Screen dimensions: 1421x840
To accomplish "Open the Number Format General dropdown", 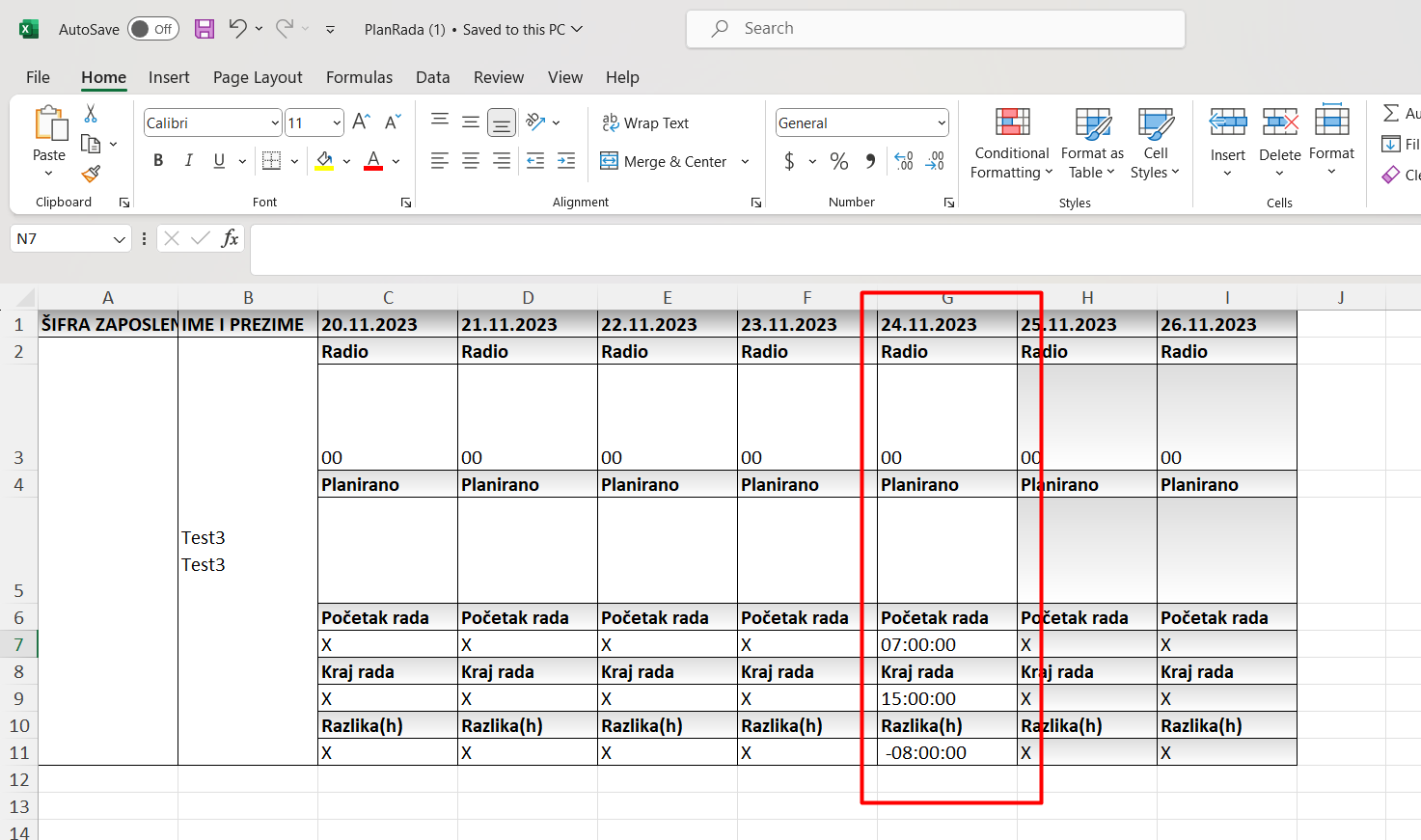I will point(942,123).
